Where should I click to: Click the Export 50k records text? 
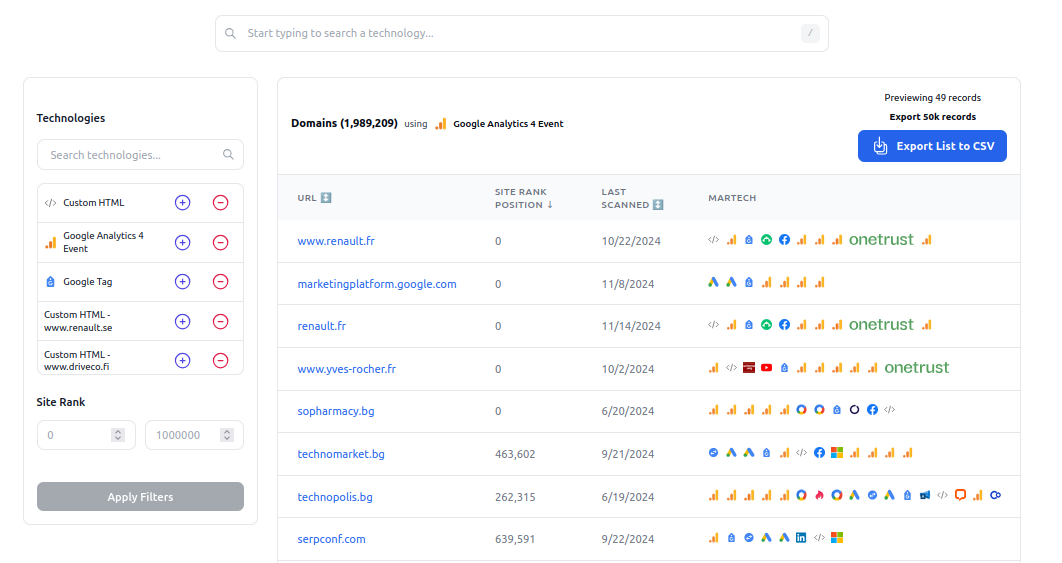pyautogui.click(x=933, y=117)
